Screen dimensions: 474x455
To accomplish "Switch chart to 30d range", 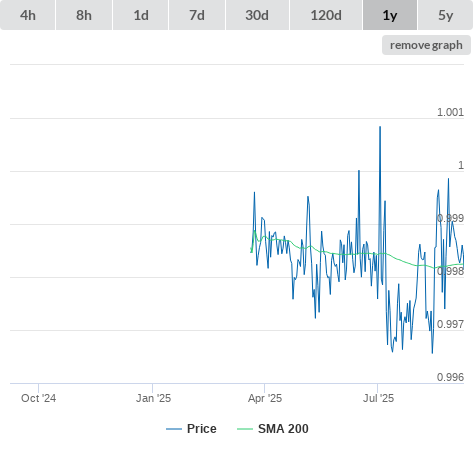I will 257,15.
